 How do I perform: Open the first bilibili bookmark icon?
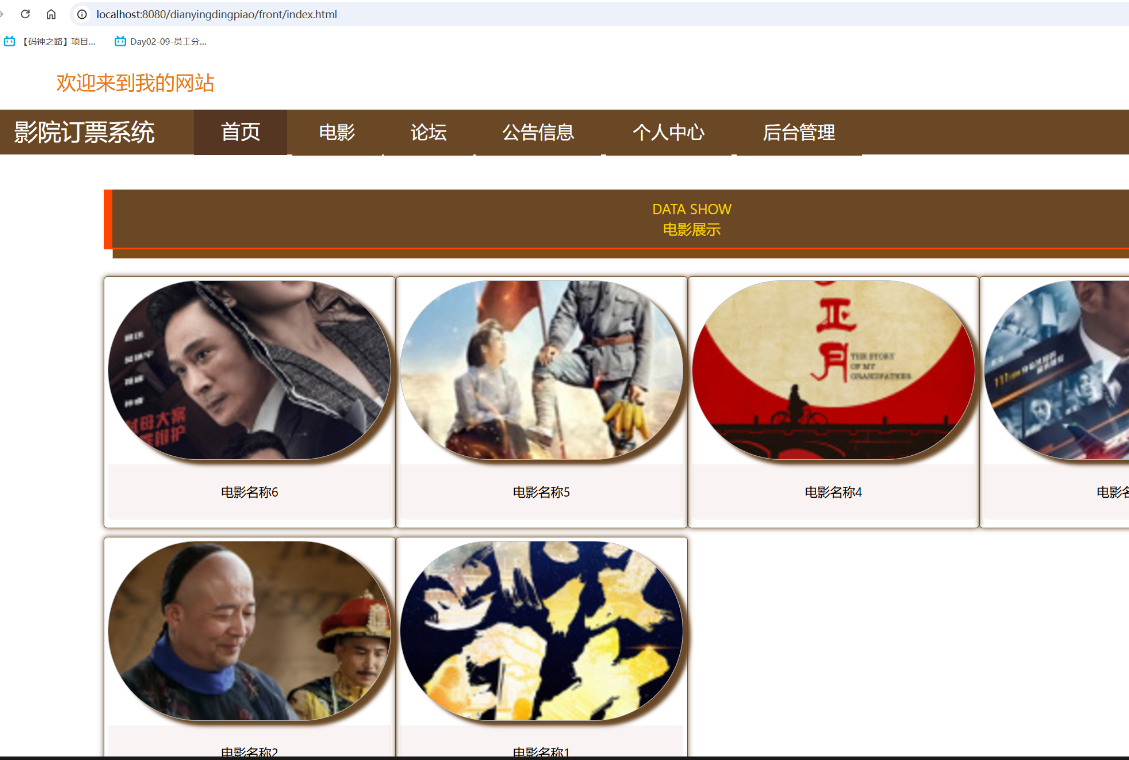coord(9,41)
